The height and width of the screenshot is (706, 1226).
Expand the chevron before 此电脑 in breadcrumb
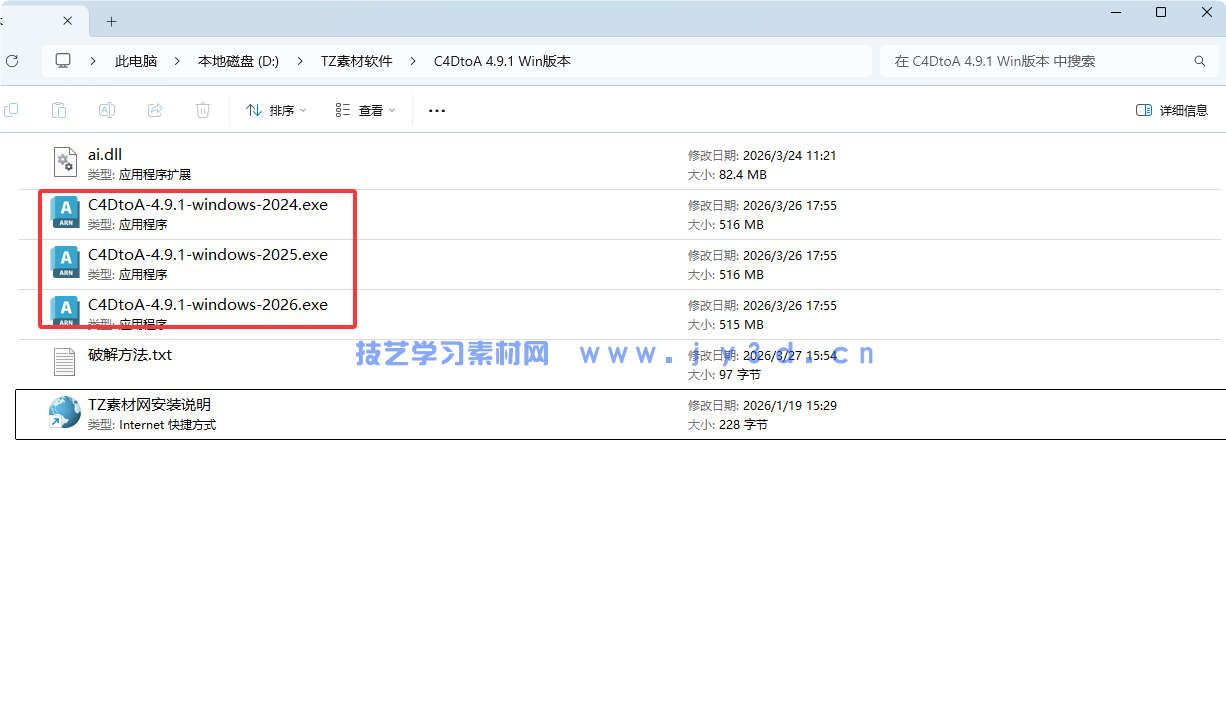point(93,61)
